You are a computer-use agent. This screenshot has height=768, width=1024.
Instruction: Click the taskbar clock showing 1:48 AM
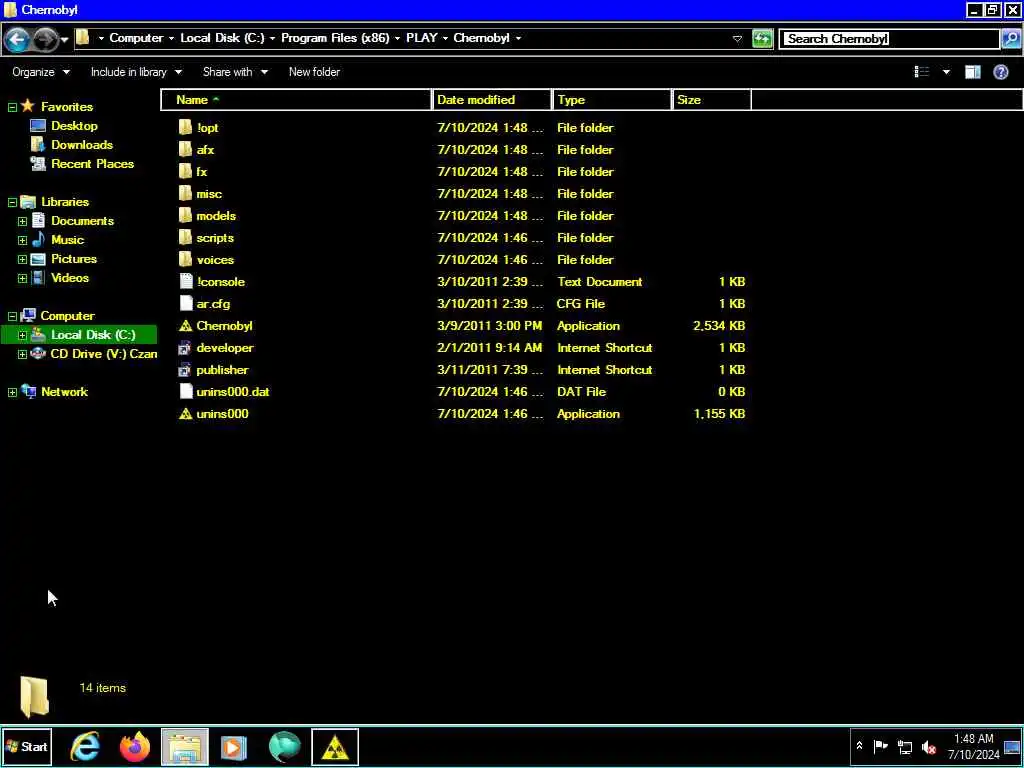974,746
